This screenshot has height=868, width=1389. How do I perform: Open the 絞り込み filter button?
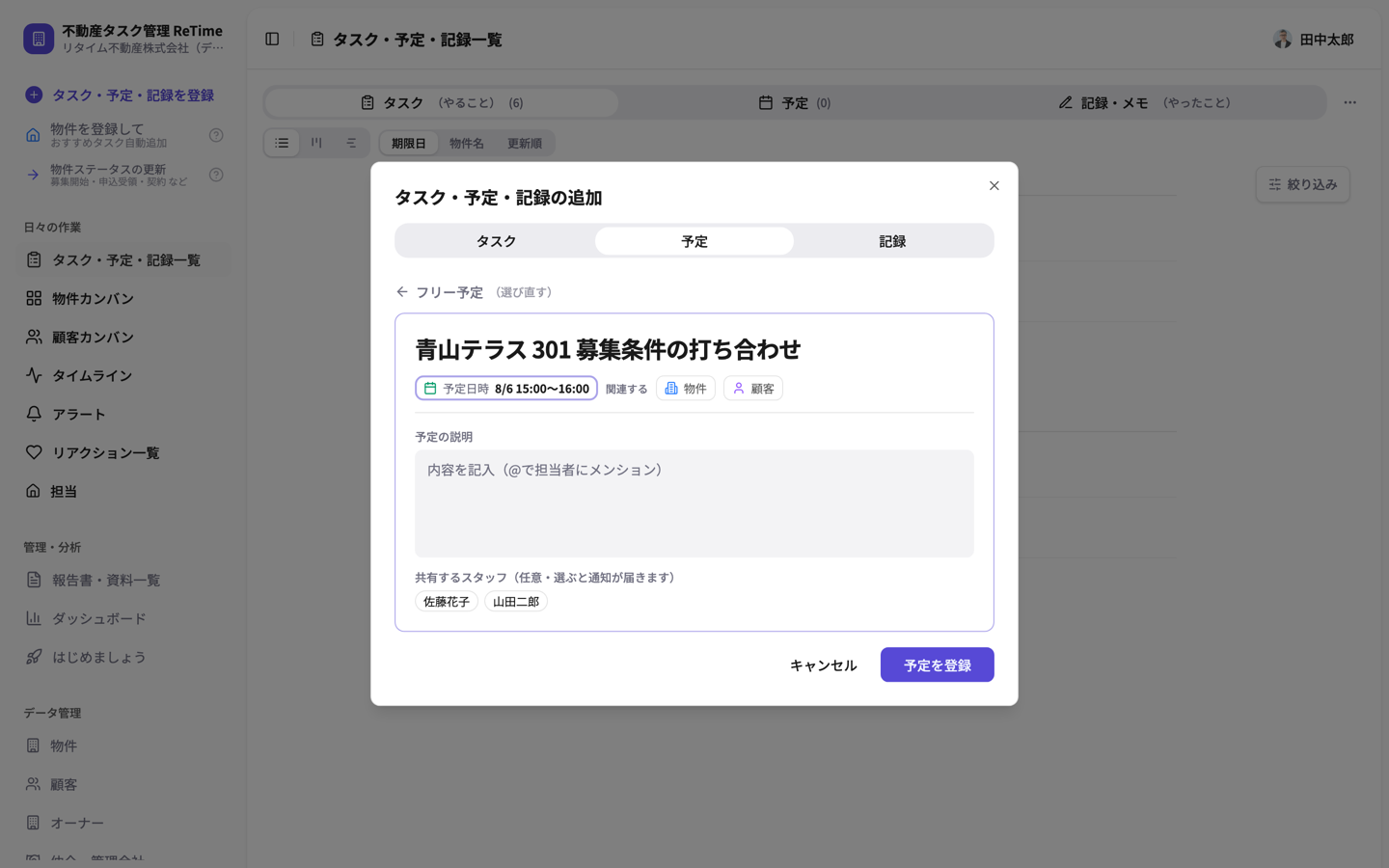[x=1302, y=184]
